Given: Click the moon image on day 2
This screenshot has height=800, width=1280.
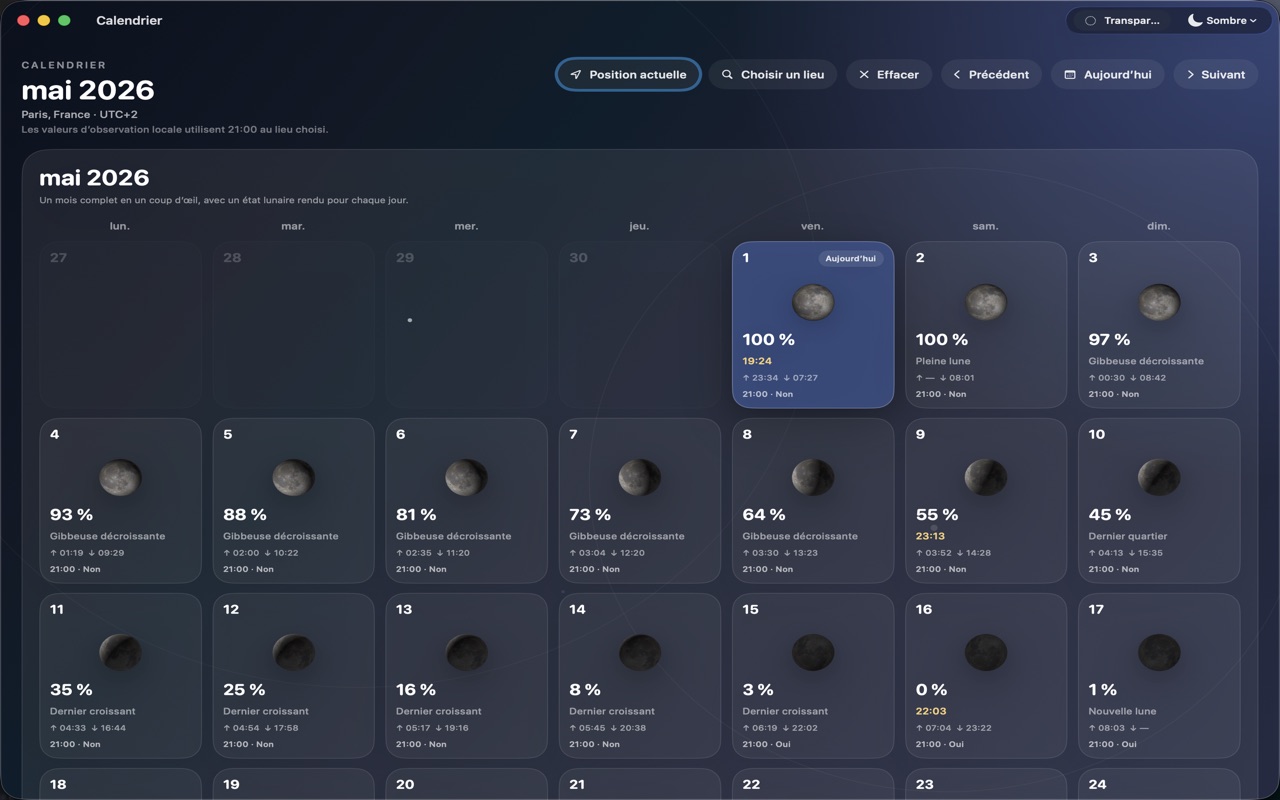Looking at the screenshot, I should tap(986, 302).
